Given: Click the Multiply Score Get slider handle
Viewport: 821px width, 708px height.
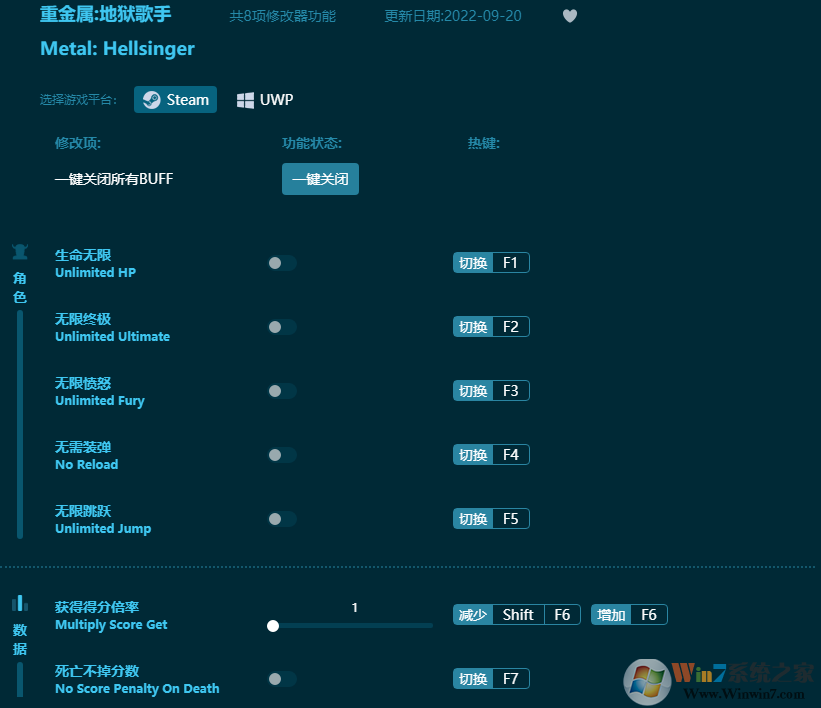Looking at the screenshot, I should point(273,626).
